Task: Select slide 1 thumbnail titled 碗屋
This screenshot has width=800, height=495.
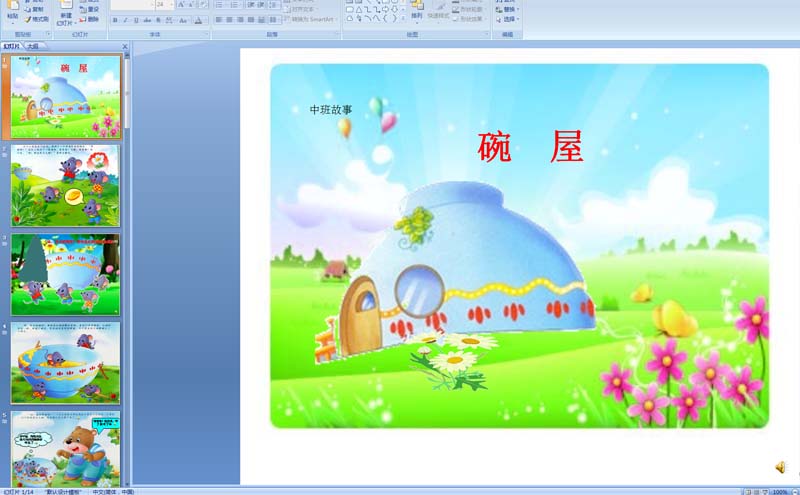Action: point(65,96)
